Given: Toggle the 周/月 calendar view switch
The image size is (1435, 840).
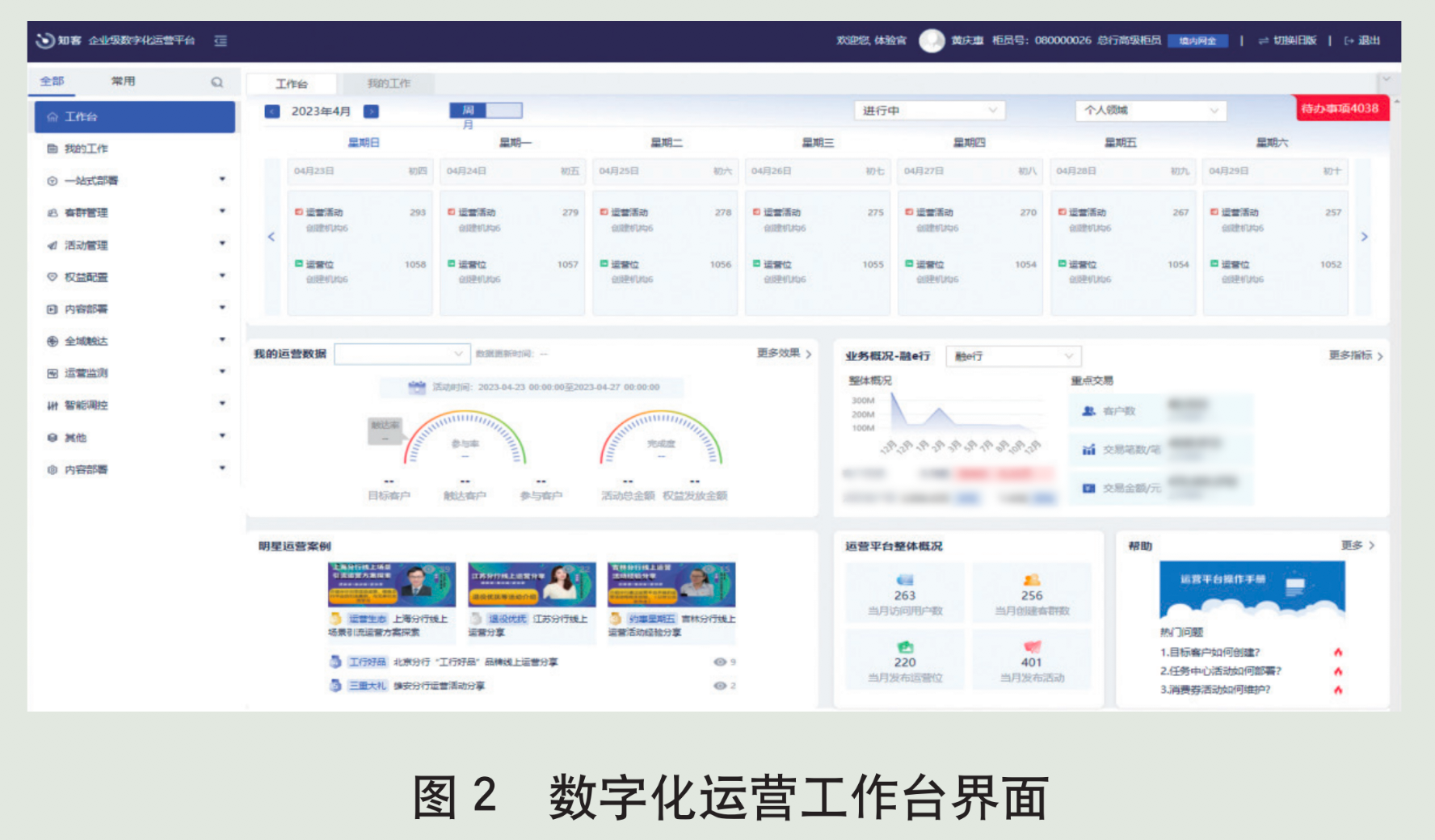Looking at the screenshot, I should point(486,111).
